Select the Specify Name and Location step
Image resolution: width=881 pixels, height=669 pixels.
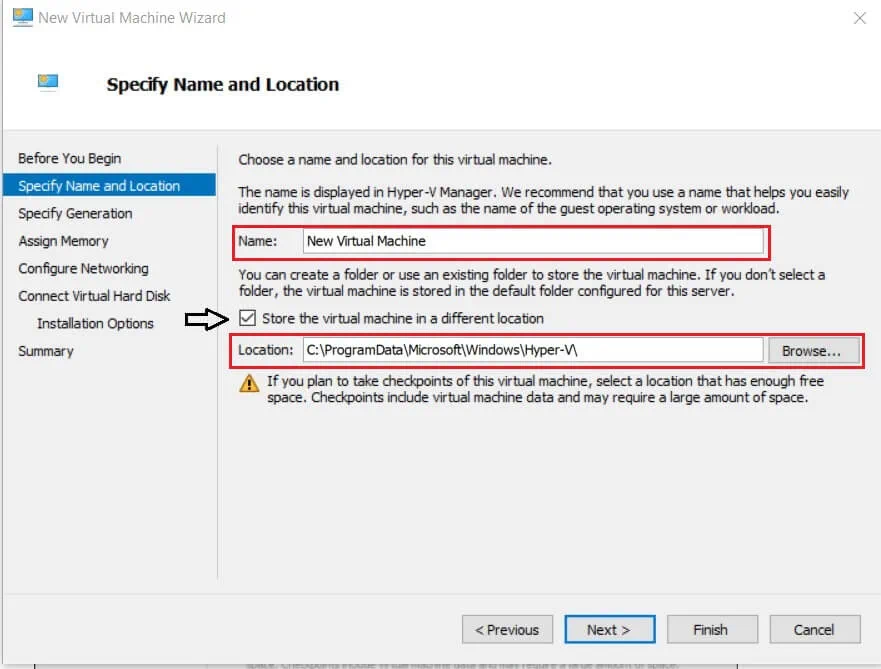tap(99, 186)
